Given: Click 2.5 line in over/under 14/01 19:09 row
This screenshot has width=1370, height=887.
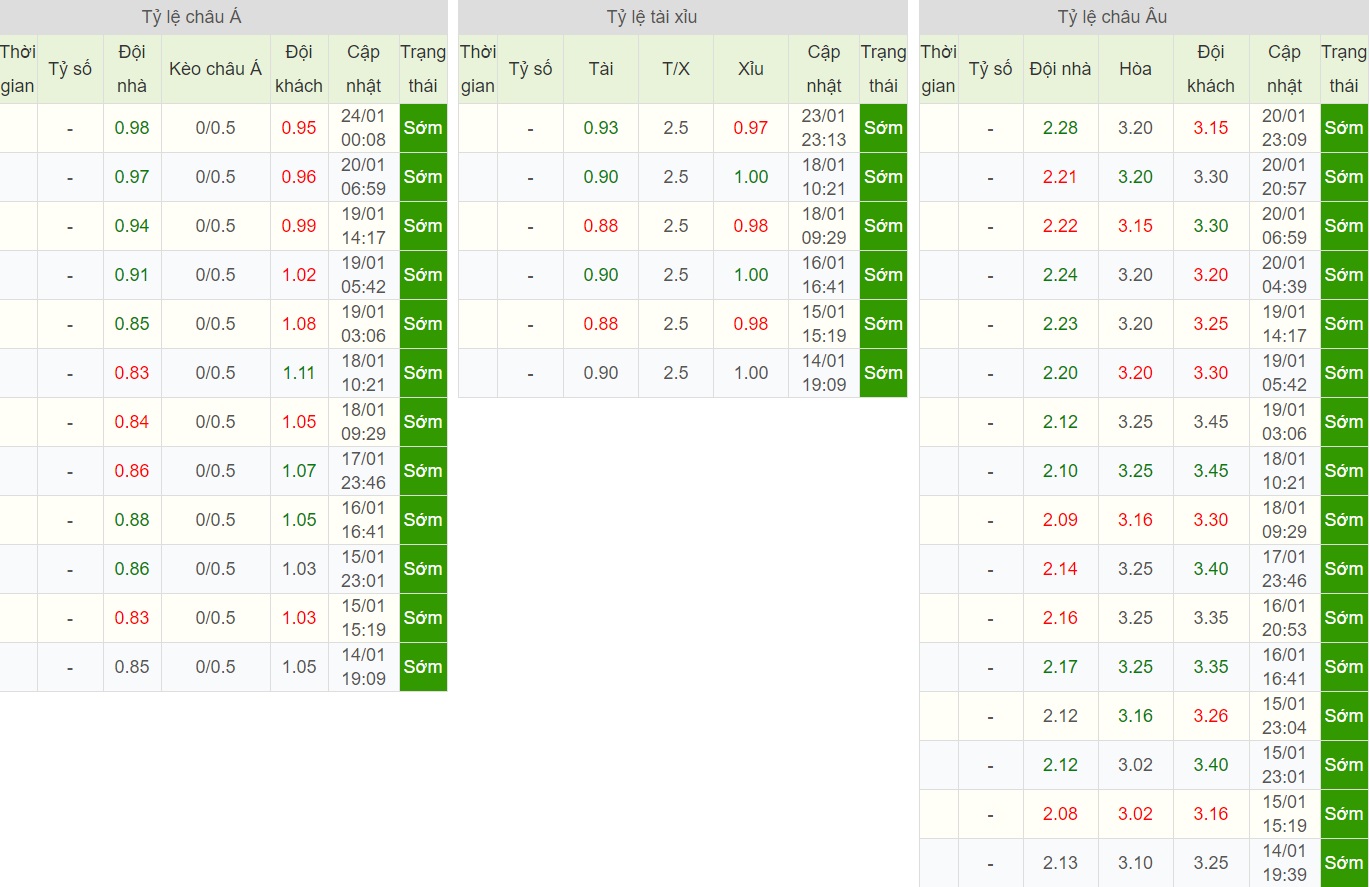Looking at the screenshot, I should coord(676,373).
